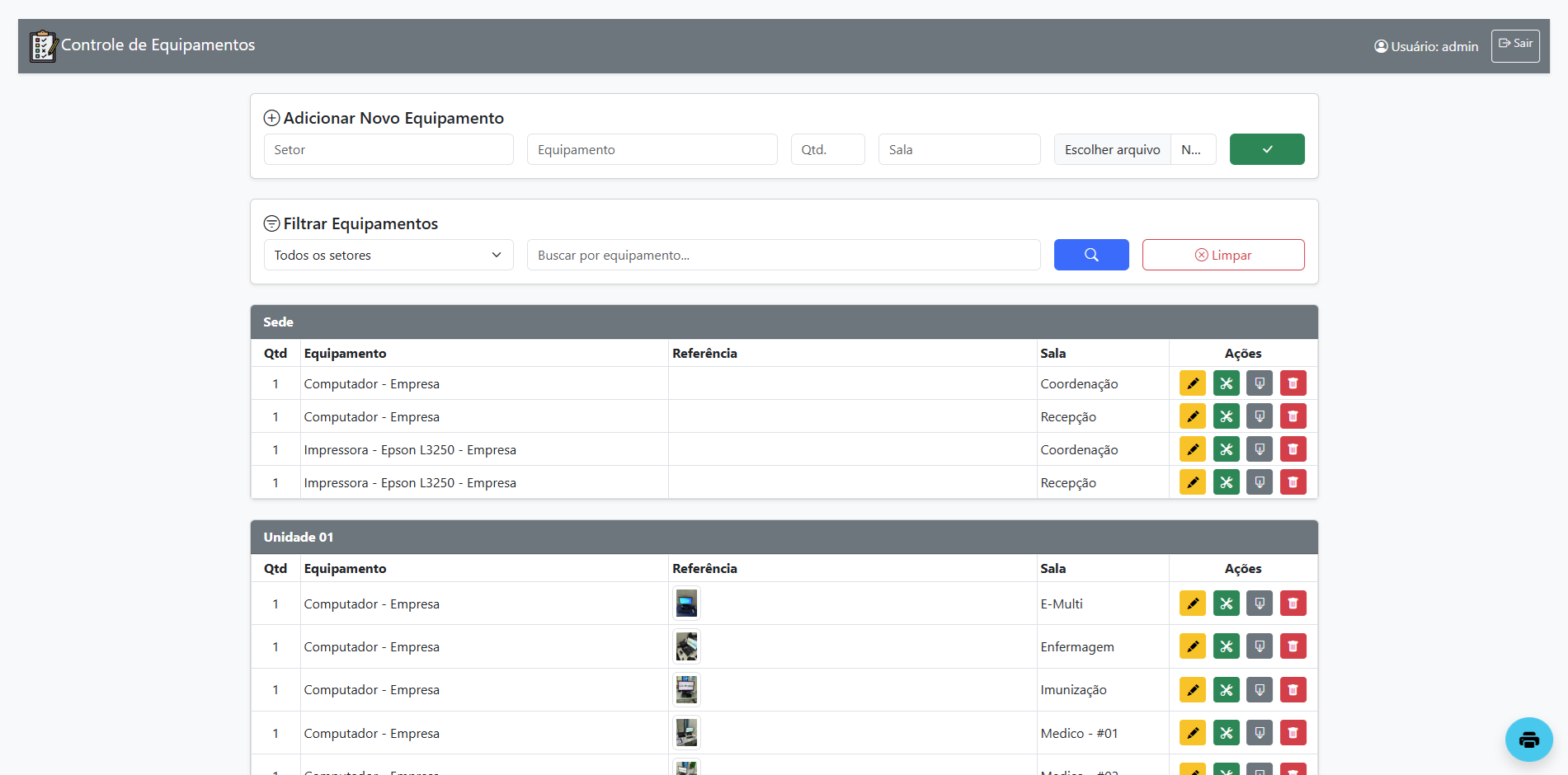Click gray download icon for Impressora in Coordenação

click(1260, 449)
